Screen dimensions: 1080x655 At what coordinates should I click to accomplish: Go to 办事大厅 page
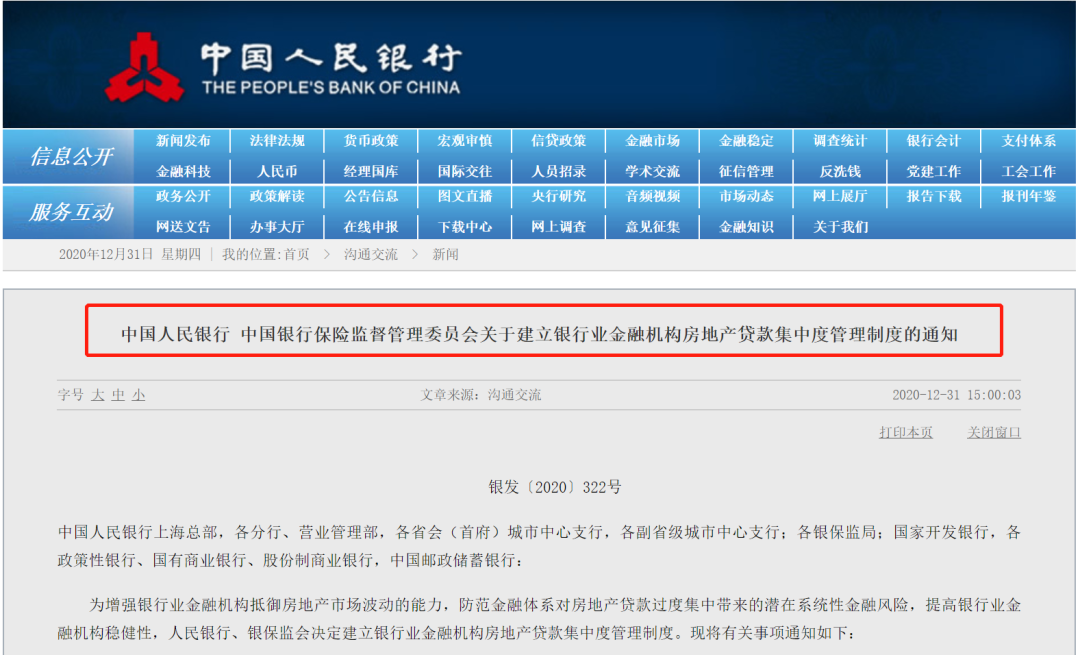[277, 227]
